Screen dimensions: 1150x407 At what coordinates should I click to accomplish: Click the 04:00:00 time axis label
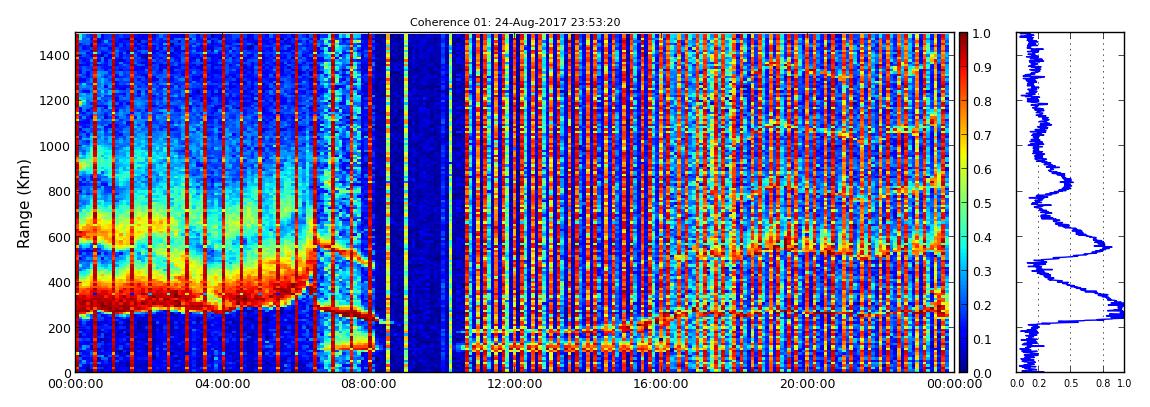tap(221, 384)
